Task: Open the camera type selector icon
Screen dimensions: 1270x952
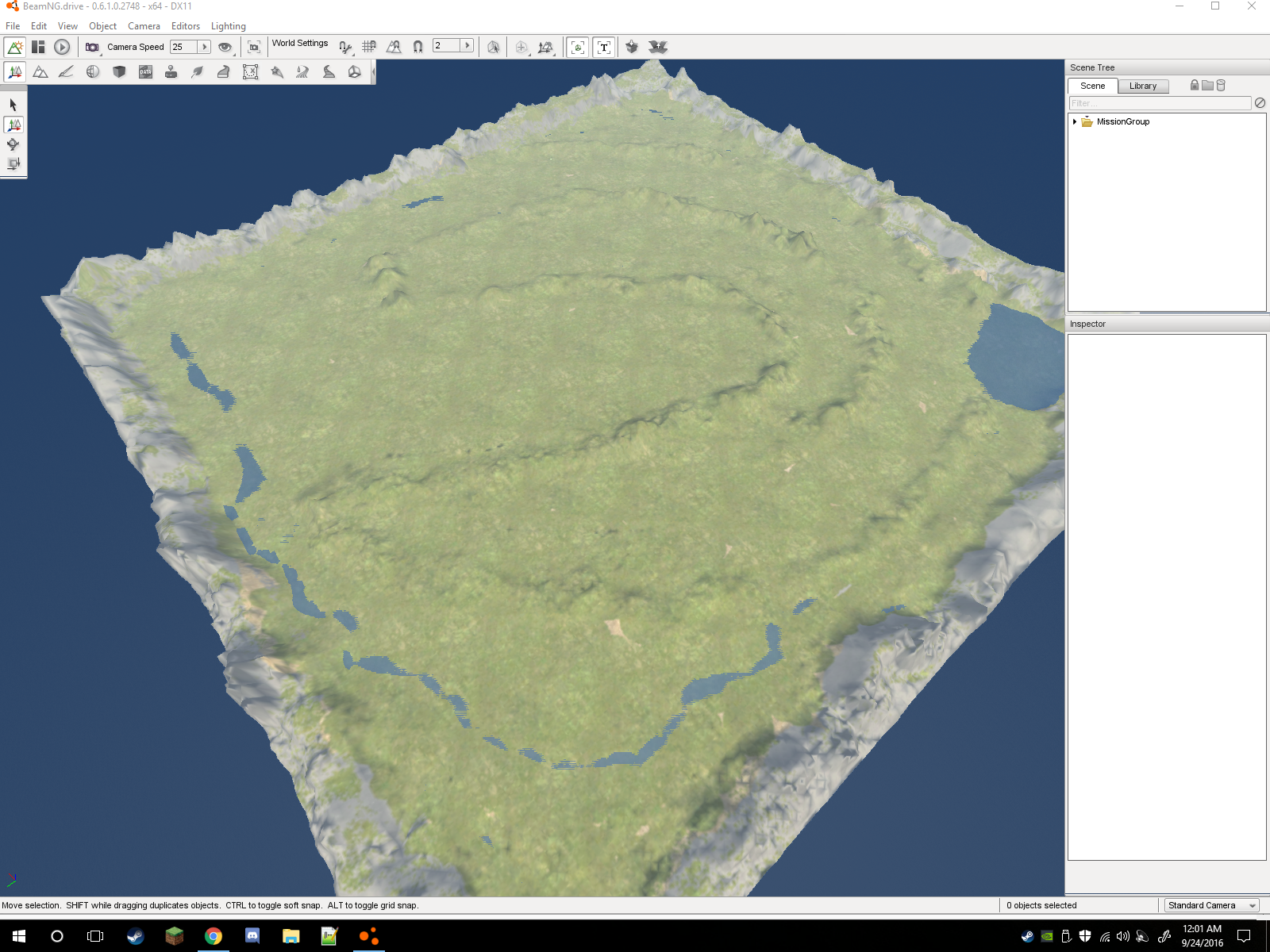Action: [x=93, y=47]
